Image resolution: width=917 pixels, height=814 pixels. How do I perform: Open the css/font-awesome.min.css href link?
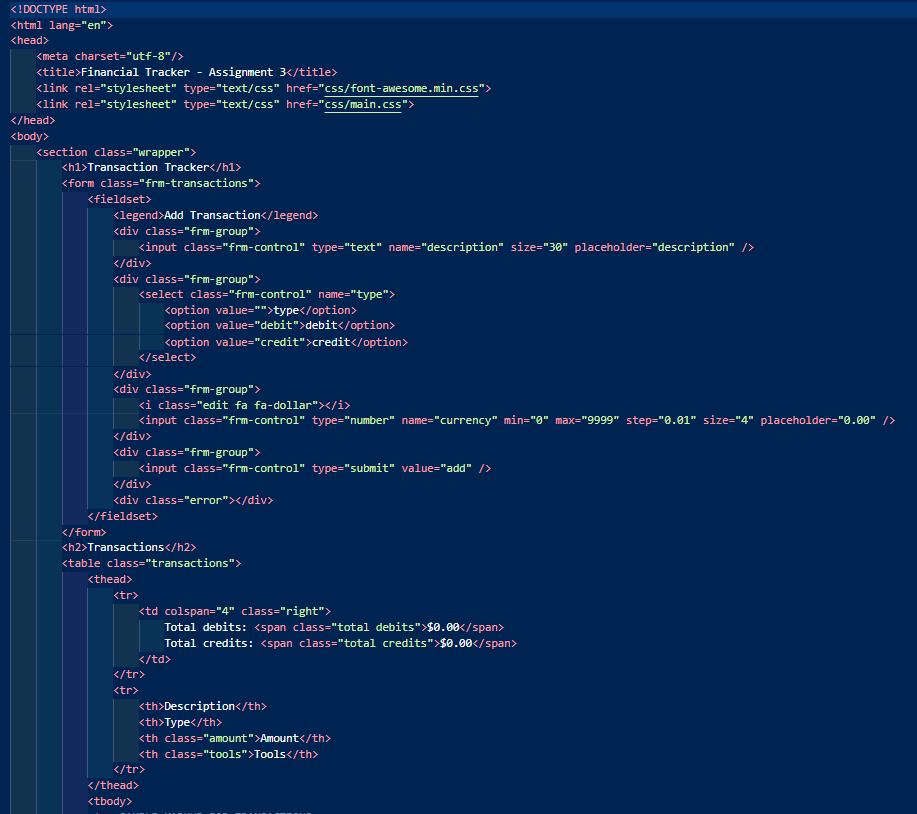tap(401, 88)
